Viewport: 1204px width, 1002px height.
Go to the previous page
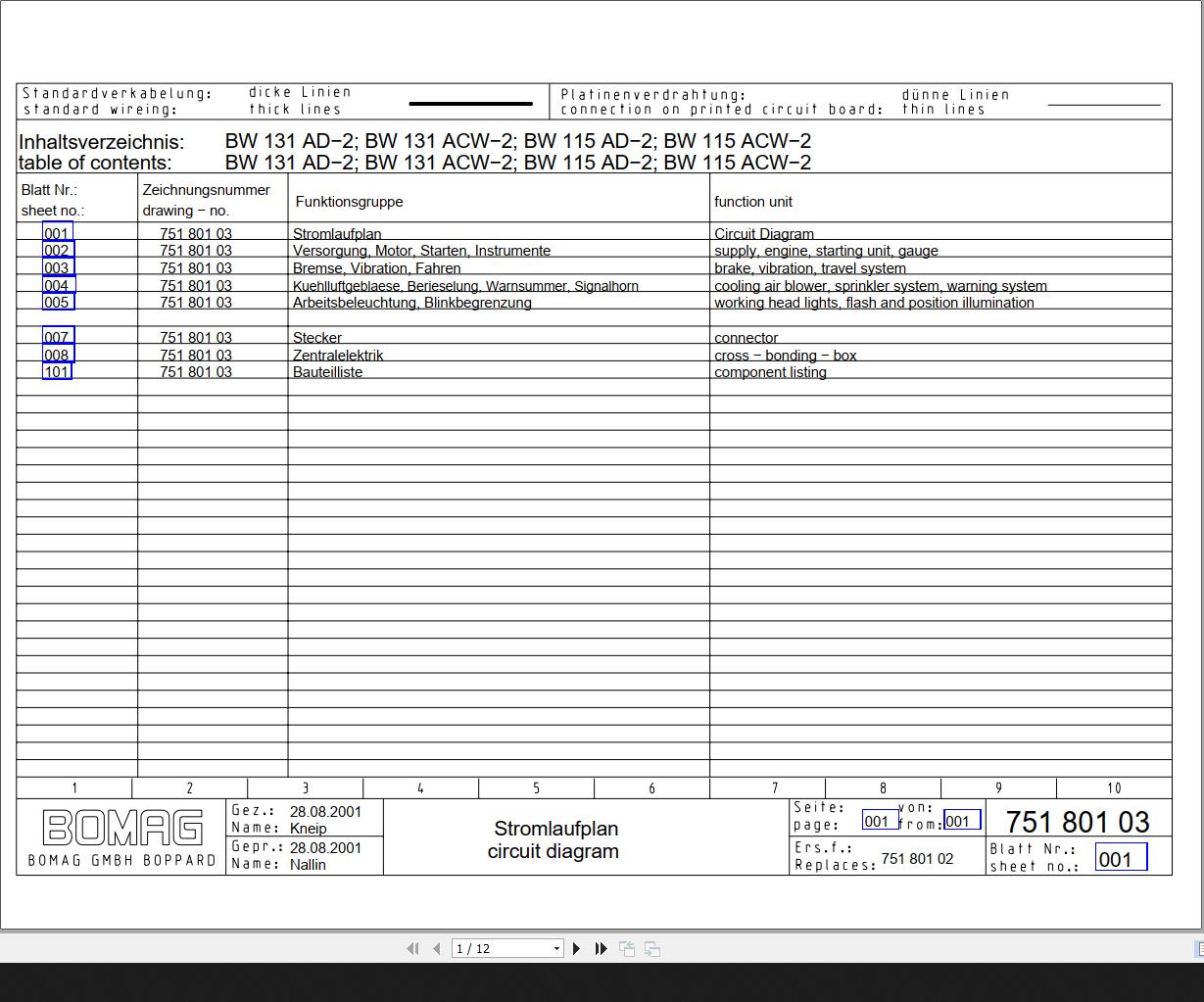pyautogui.click(x=437, y=948)
